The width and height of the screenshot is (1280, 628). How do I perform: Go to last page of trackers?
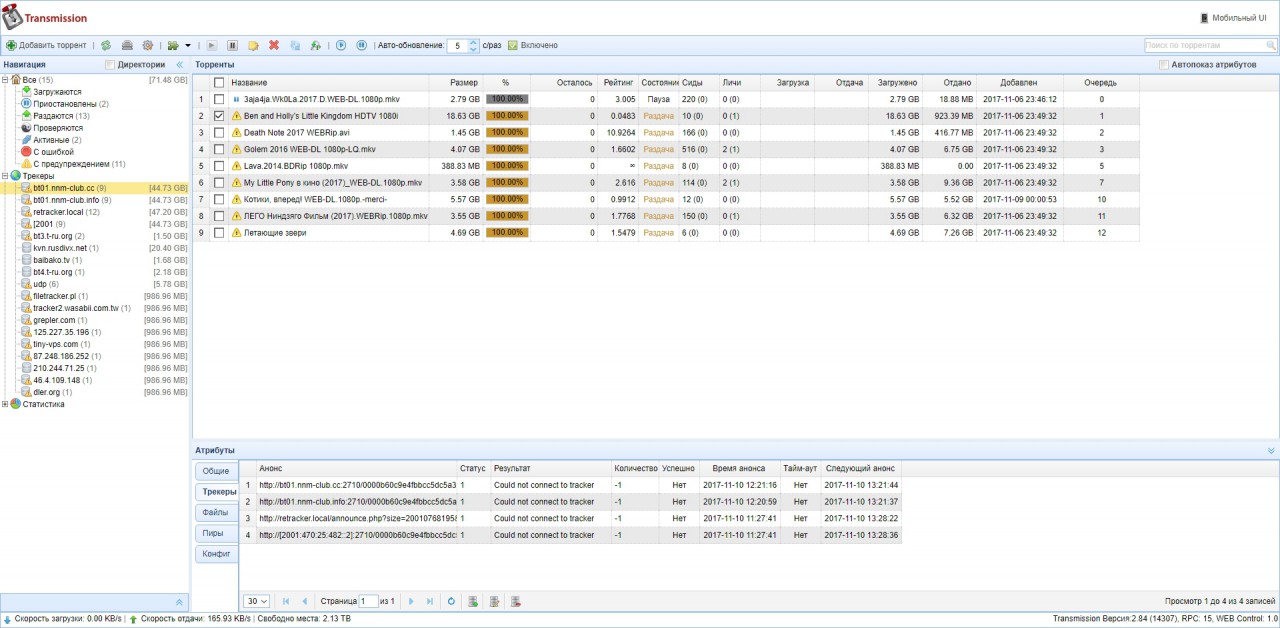[430, 601]
